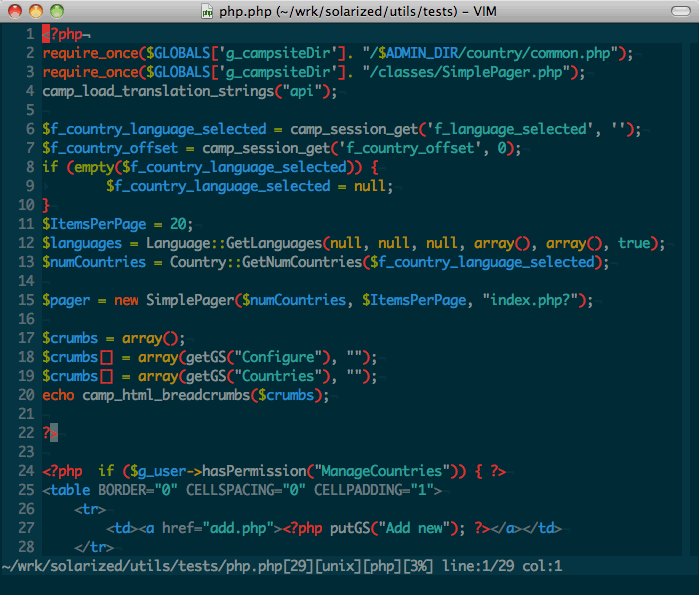Click the highlighted closing ?> tag on line 22
The width and height of the screenshot is (699, 595).
(50, 433)
